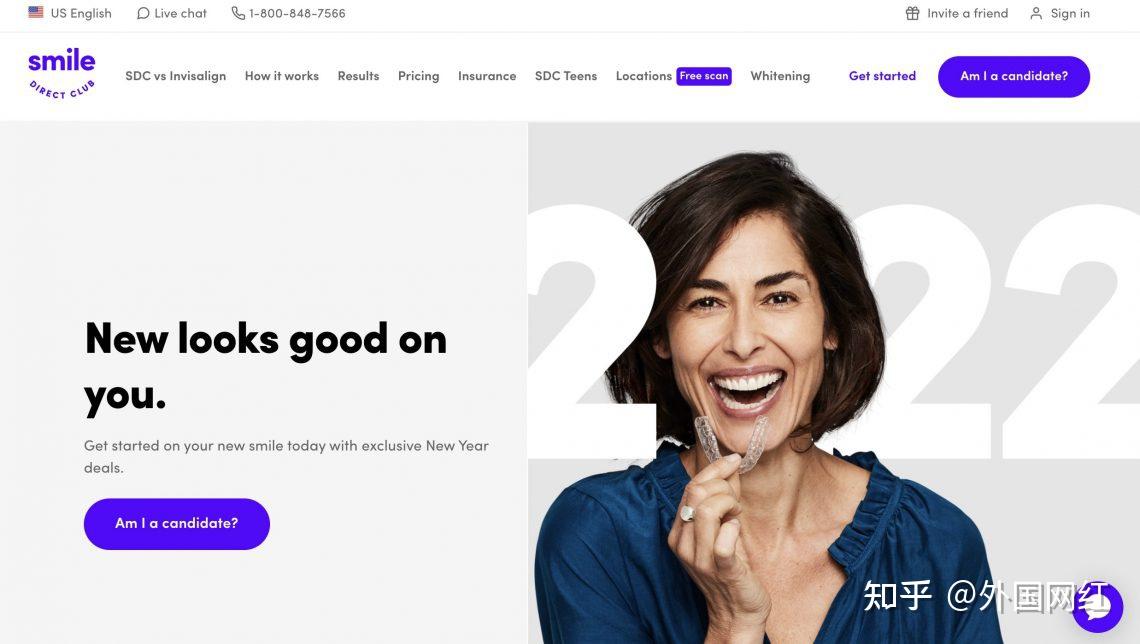Open the Pricing navigation item
Image resolution: width=1140 pixels, height=644 pixels.
click(x=418, y=76)
